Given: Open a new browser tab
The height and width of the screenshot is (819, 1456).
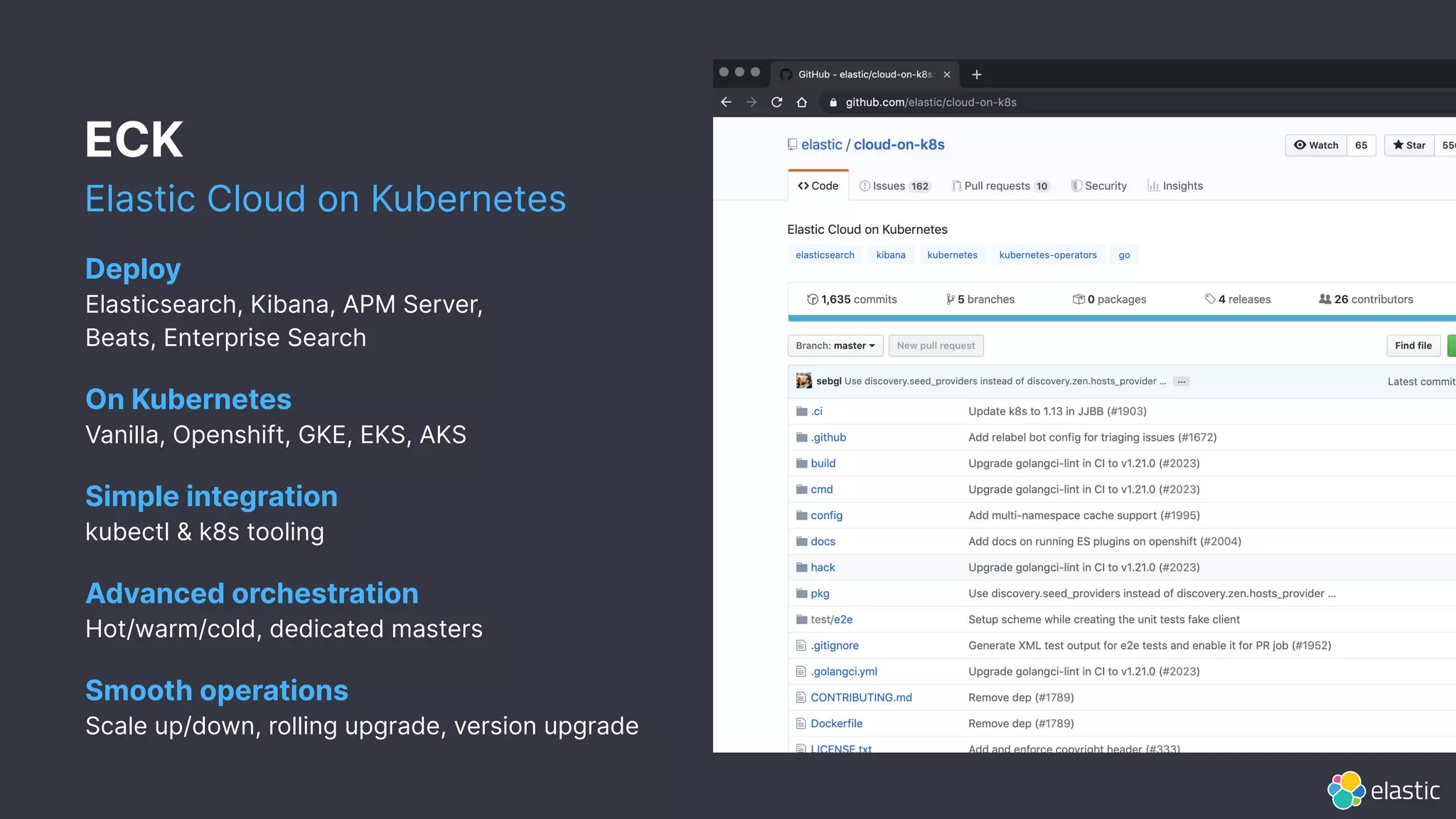Looking at the screenshot, I should (977, 75).
